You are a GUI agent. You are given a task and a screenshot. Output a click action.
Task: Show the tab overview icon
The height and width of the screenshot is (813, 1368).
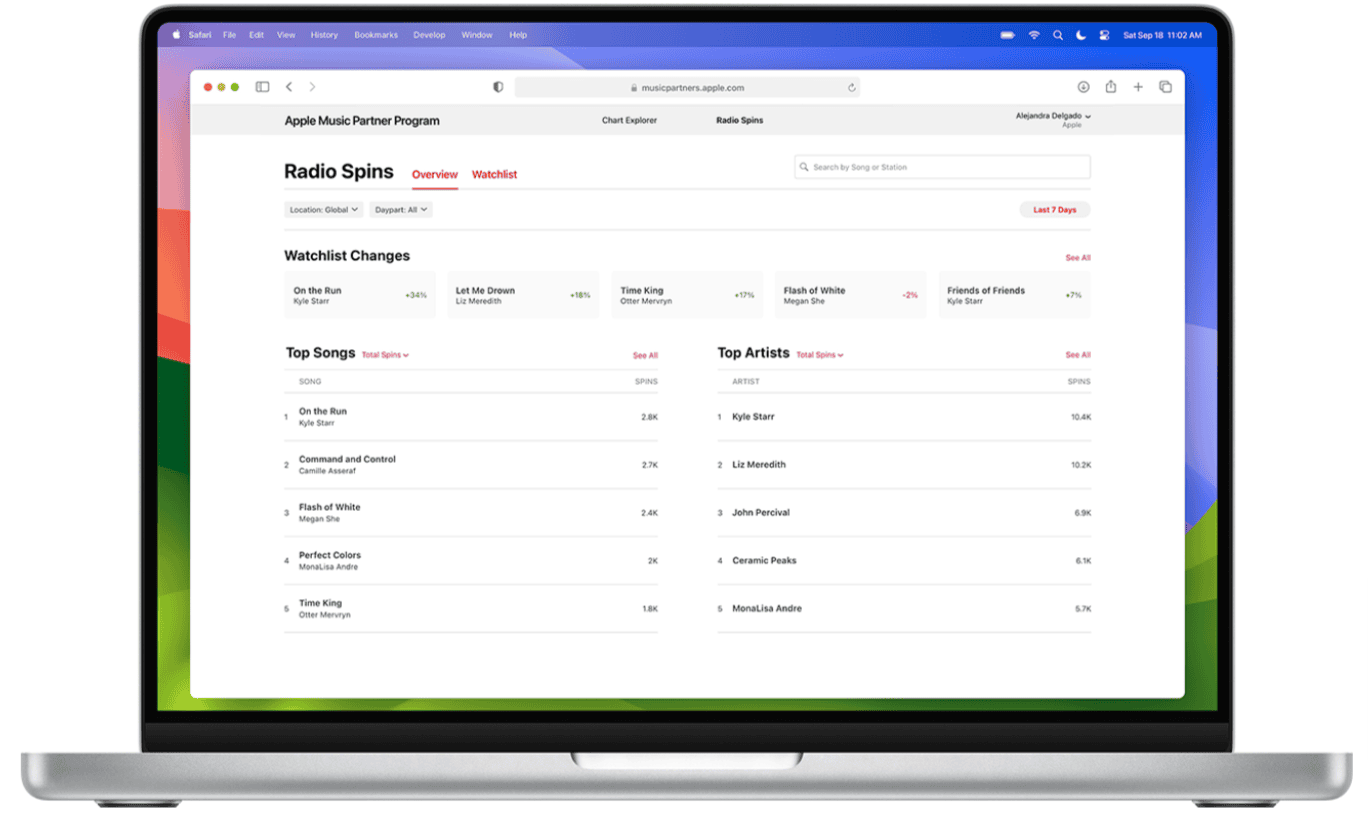[1165, 87]
